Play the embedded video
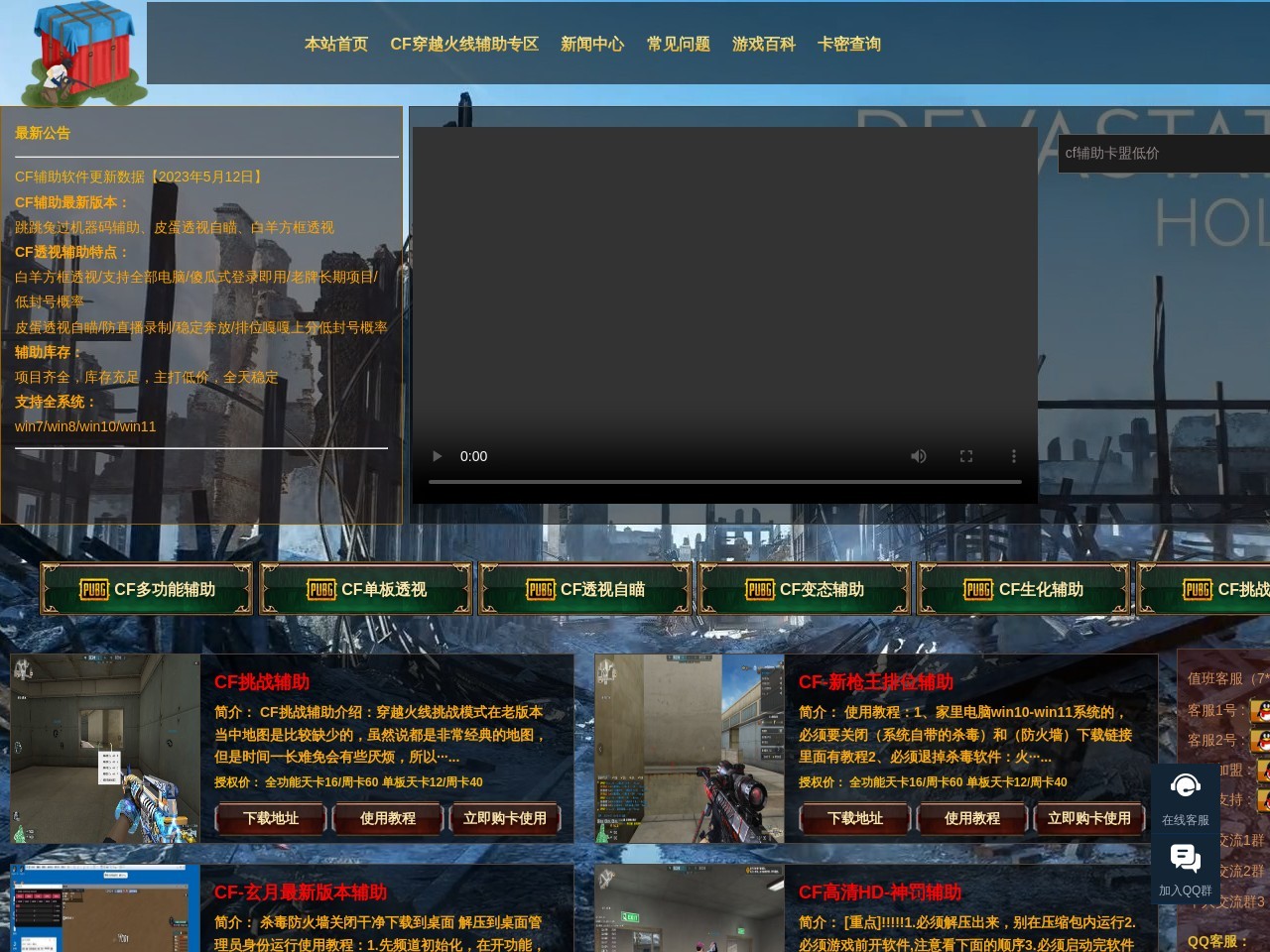Viewport: 1270px width, 952px height. [x=437, y=456]
